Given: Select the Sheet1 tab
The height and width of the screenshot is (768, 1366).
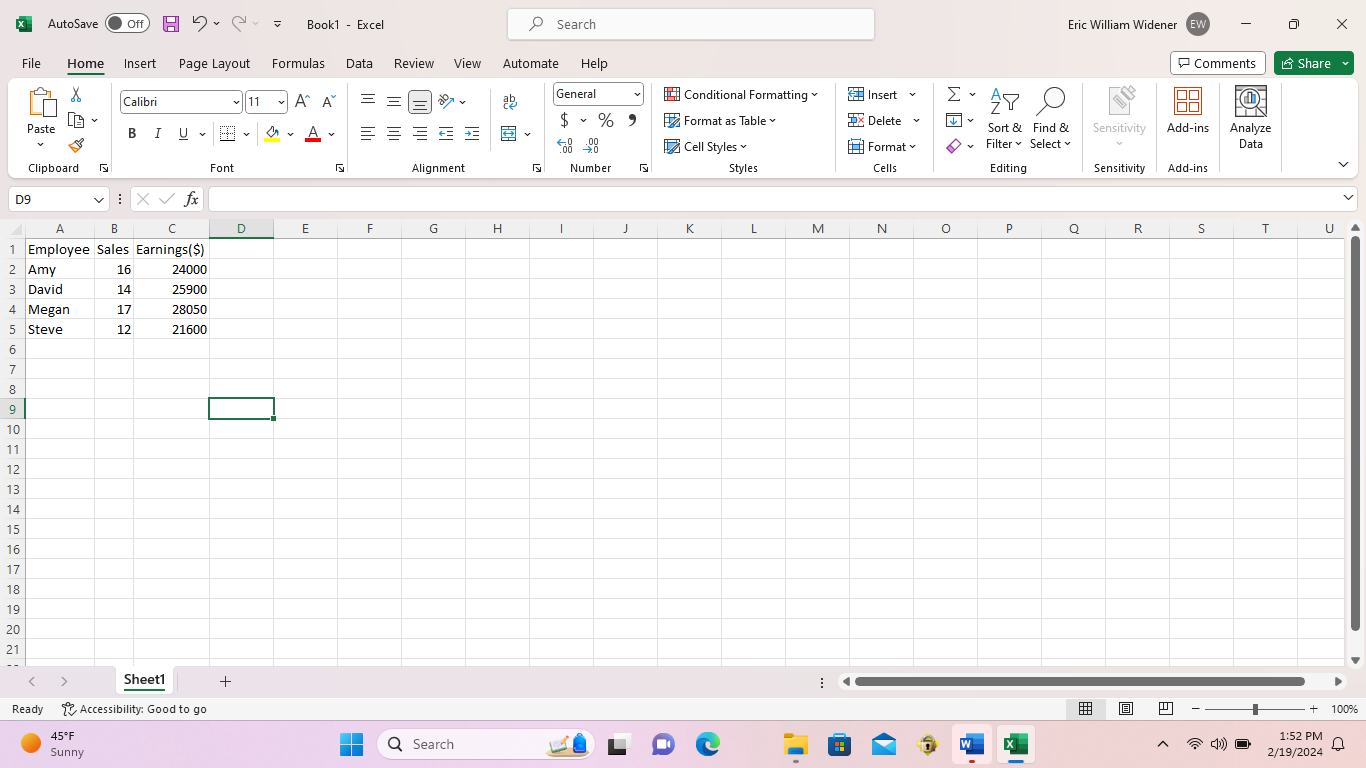Looking at the screenshot, I should pos(144,680).
